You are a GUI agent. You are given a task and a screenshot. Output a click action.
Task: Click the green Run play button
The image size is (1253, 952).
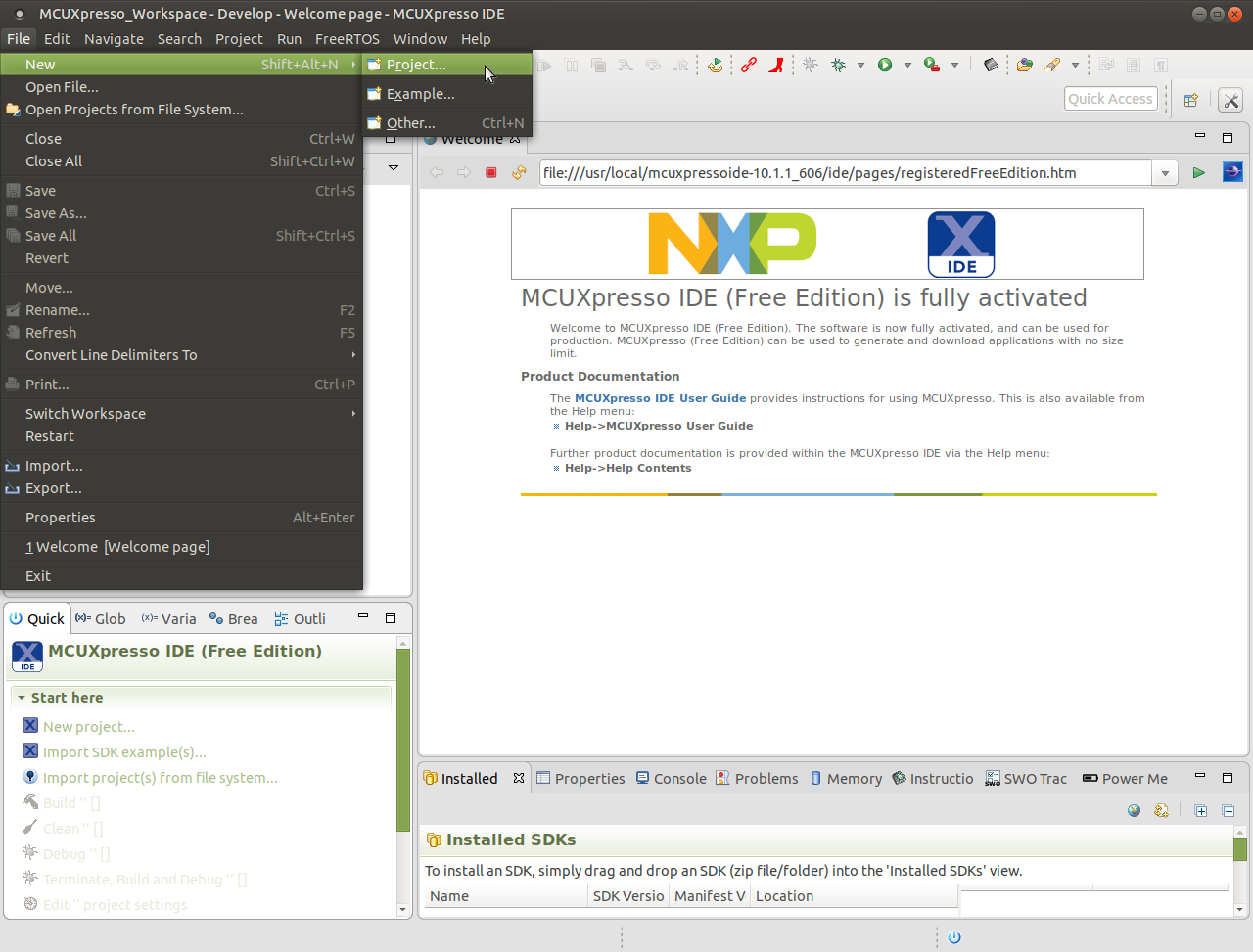885,65
